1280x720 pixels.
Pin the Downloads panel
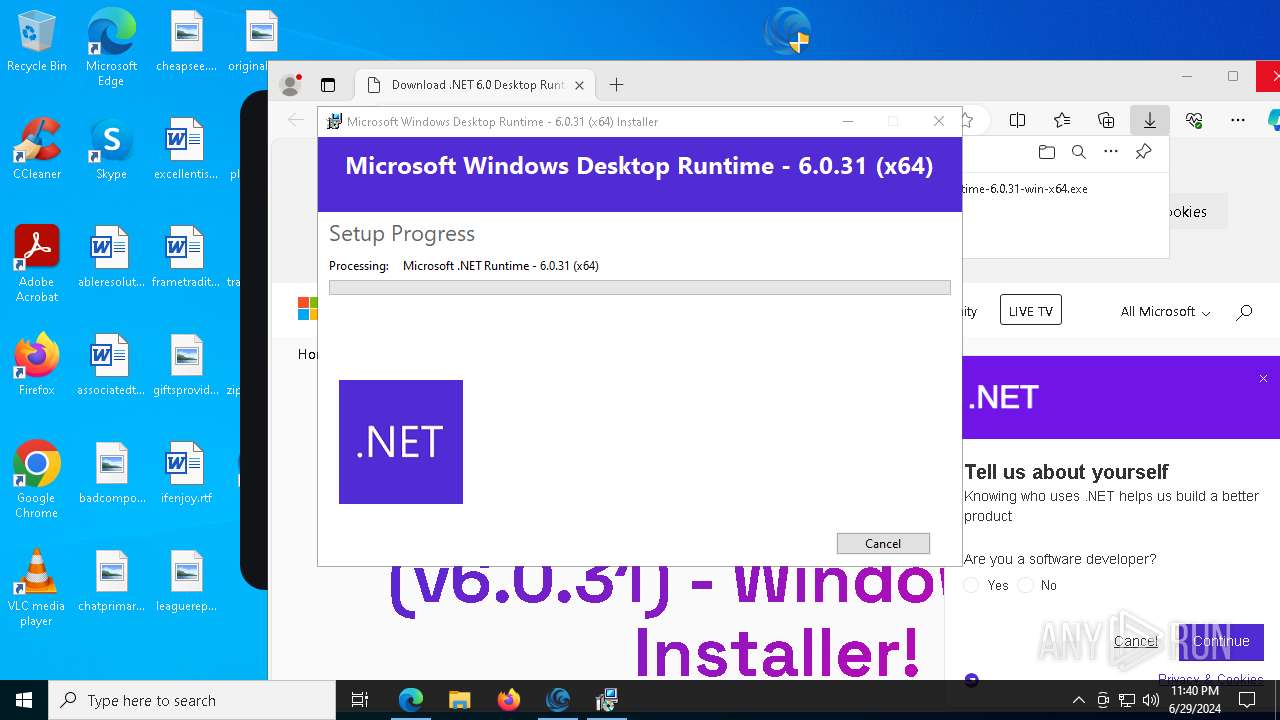(1143, 152)
